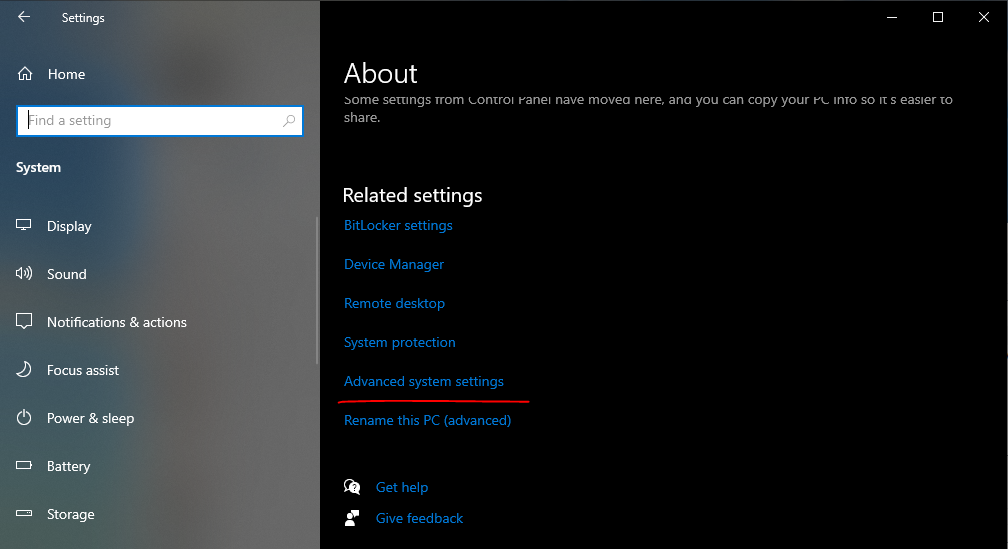The image size is (1008, 549).
Task: Click the Give feedback person icon
Action: coord(352,518)
